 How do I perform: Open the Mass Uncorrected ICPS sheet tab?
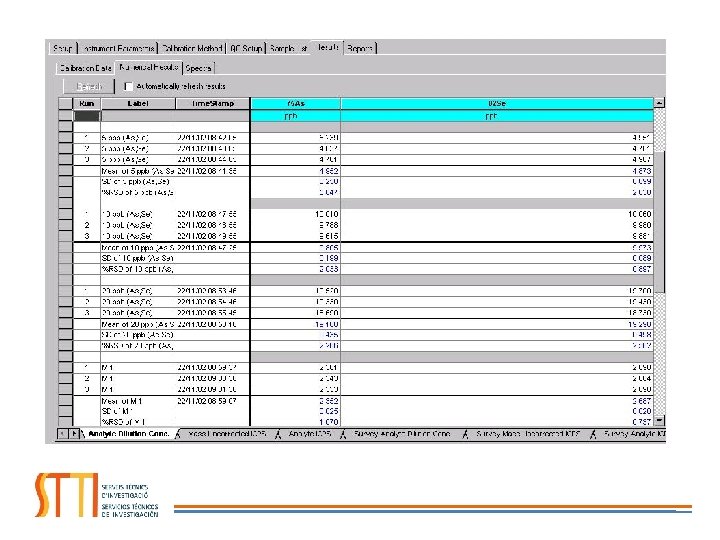[x=227, y=433]
